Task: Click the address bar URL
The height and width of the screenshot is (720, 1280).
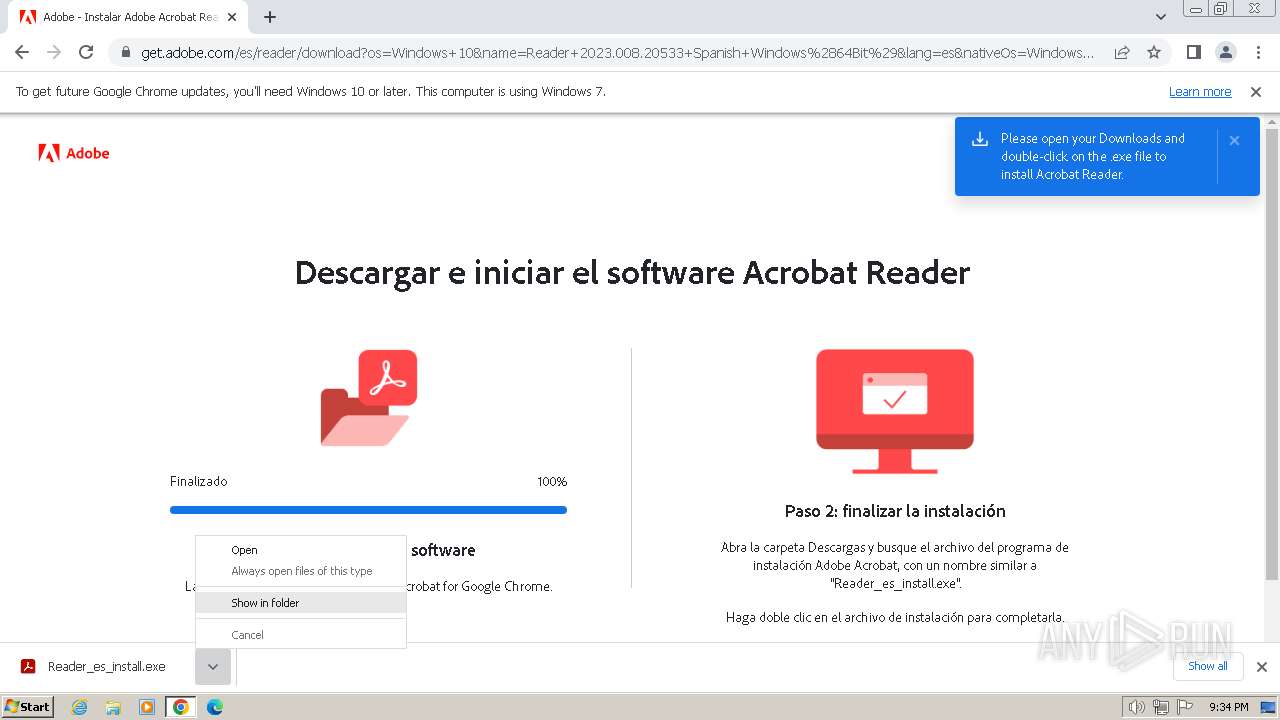Action: (x=617, y=53)
